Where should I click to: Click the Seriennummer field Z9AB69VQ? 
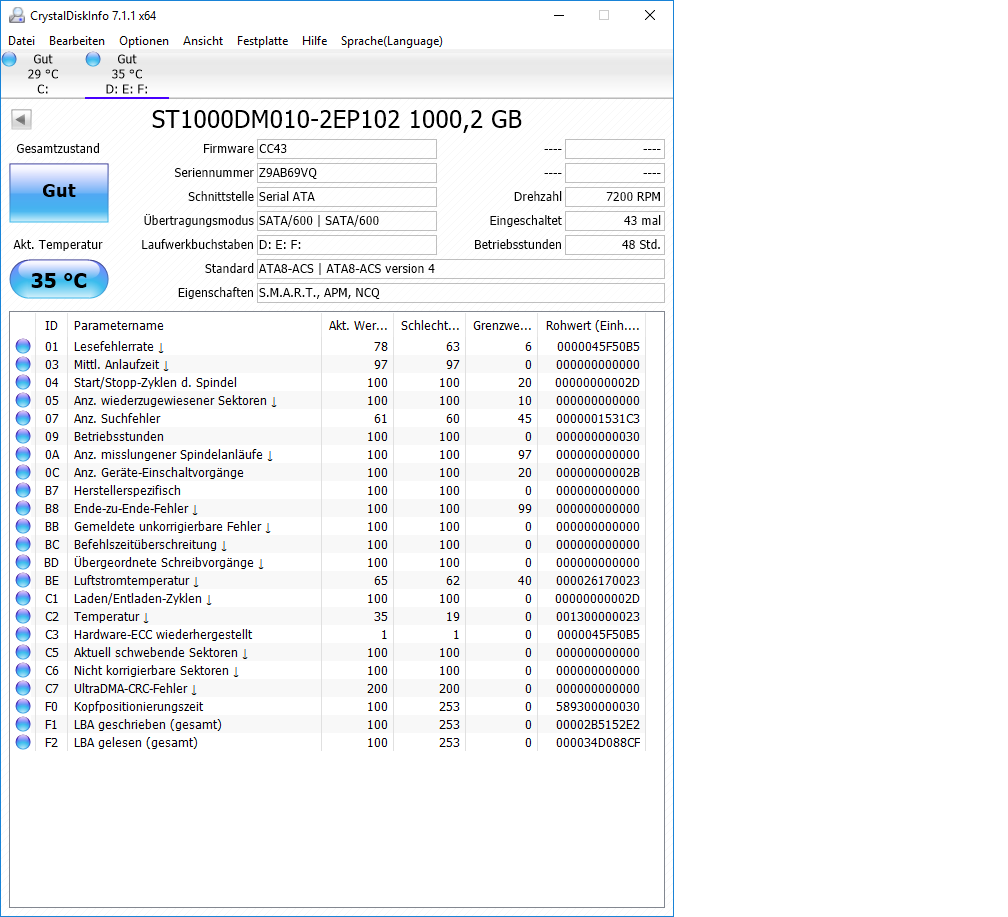[346, 172]
